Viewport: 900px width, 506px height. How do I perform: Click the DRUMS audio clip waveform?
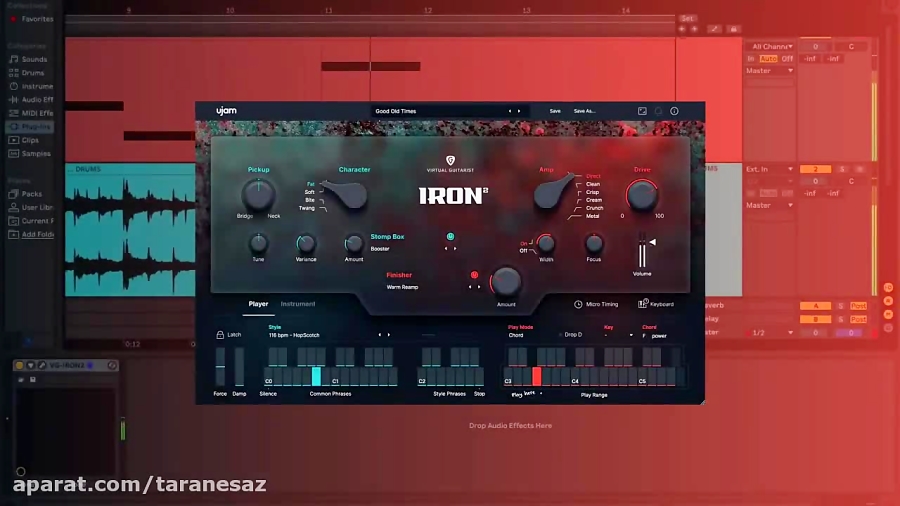[x=130, y=235]
